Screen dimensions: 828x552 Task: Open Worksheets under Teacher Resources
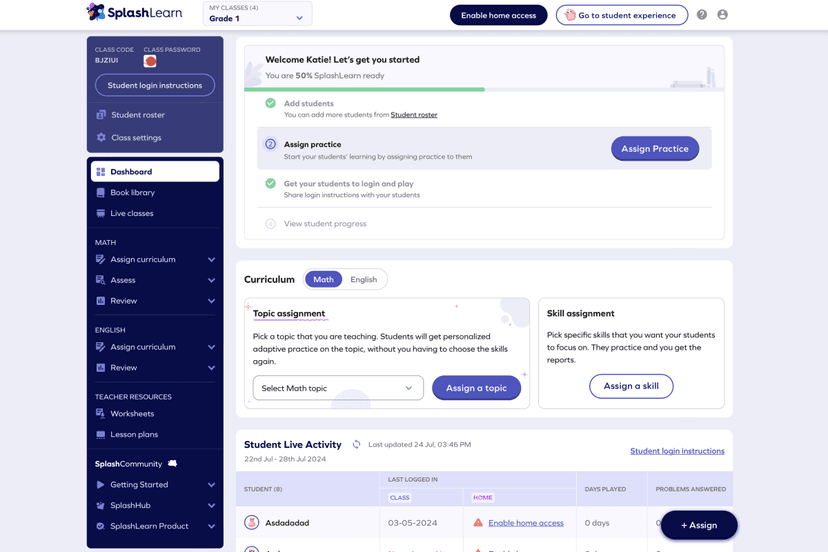click(x=132, y=414)
